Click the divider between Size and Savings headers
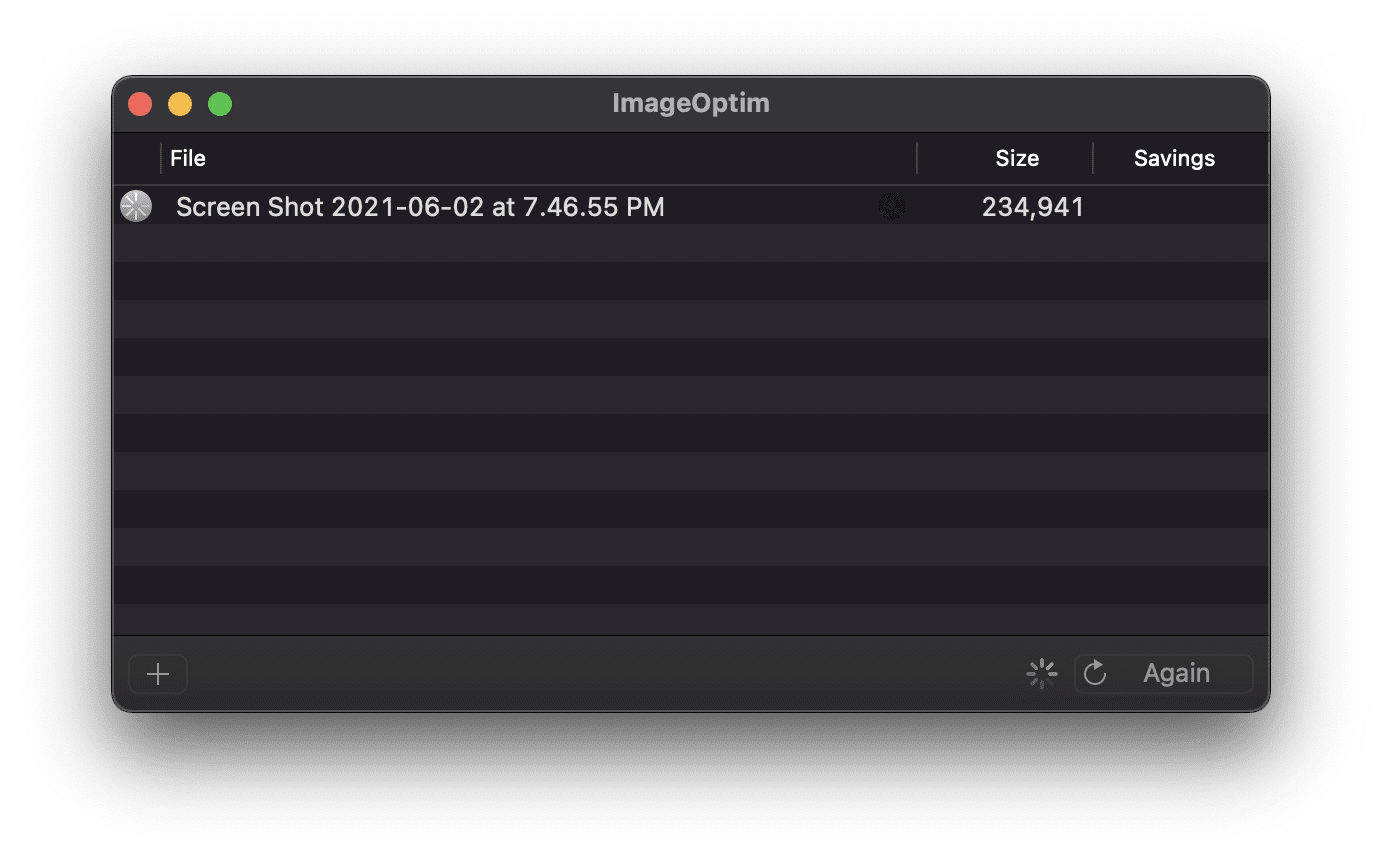Screen dimensions: 1382x860 (x=1091, y=158)
